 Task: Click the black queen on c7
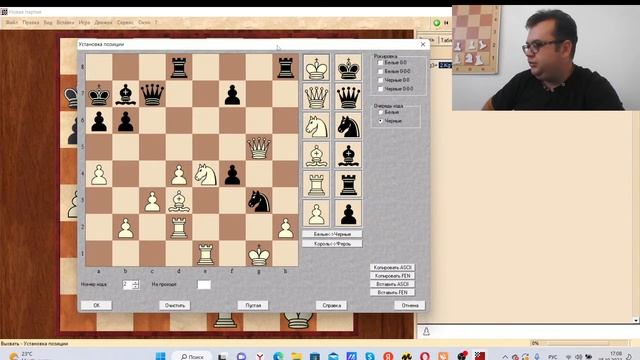click(x=152, y=94)
